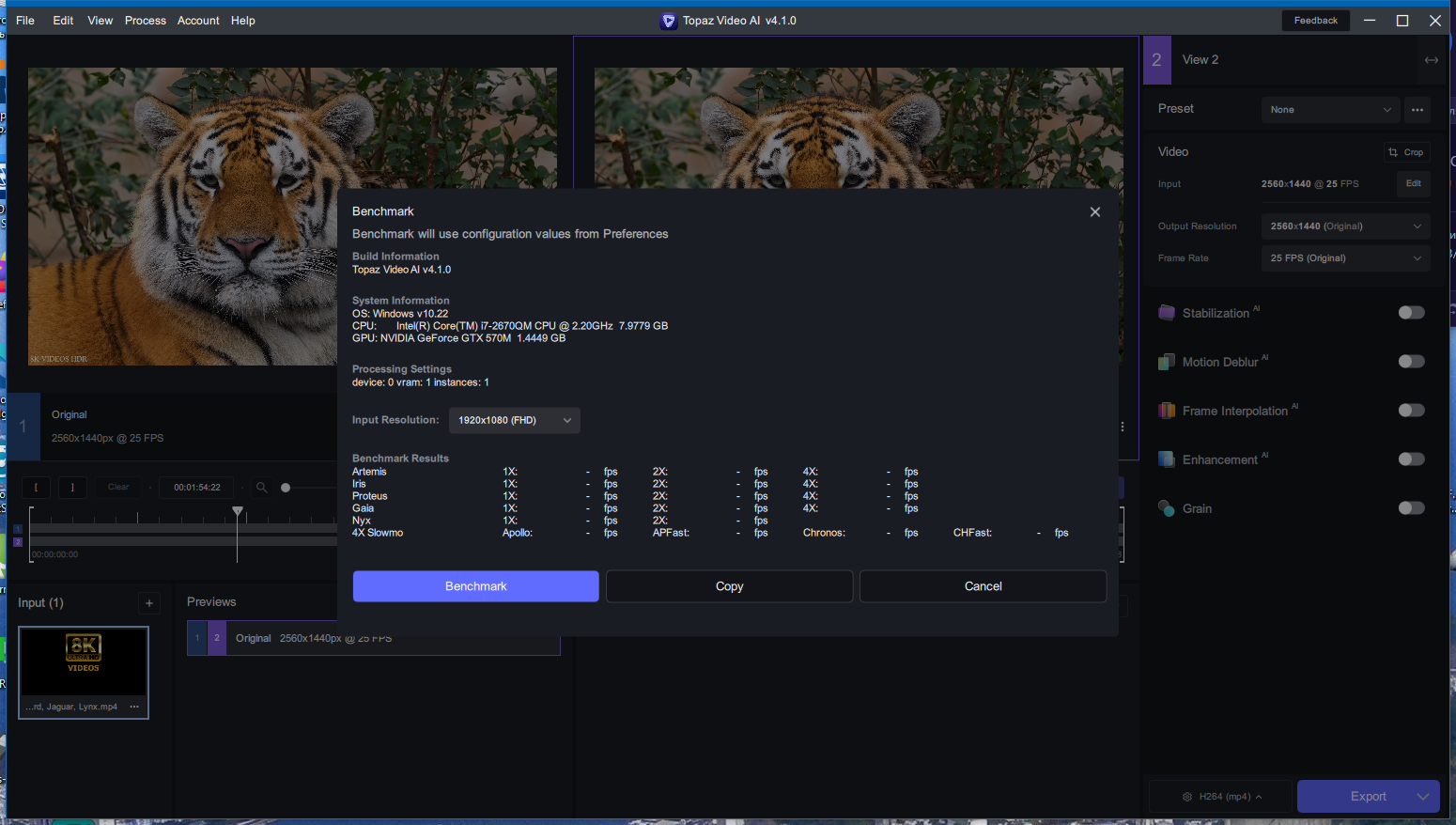Click the swap views arrow icon beside View 2

coord(1431,60)
